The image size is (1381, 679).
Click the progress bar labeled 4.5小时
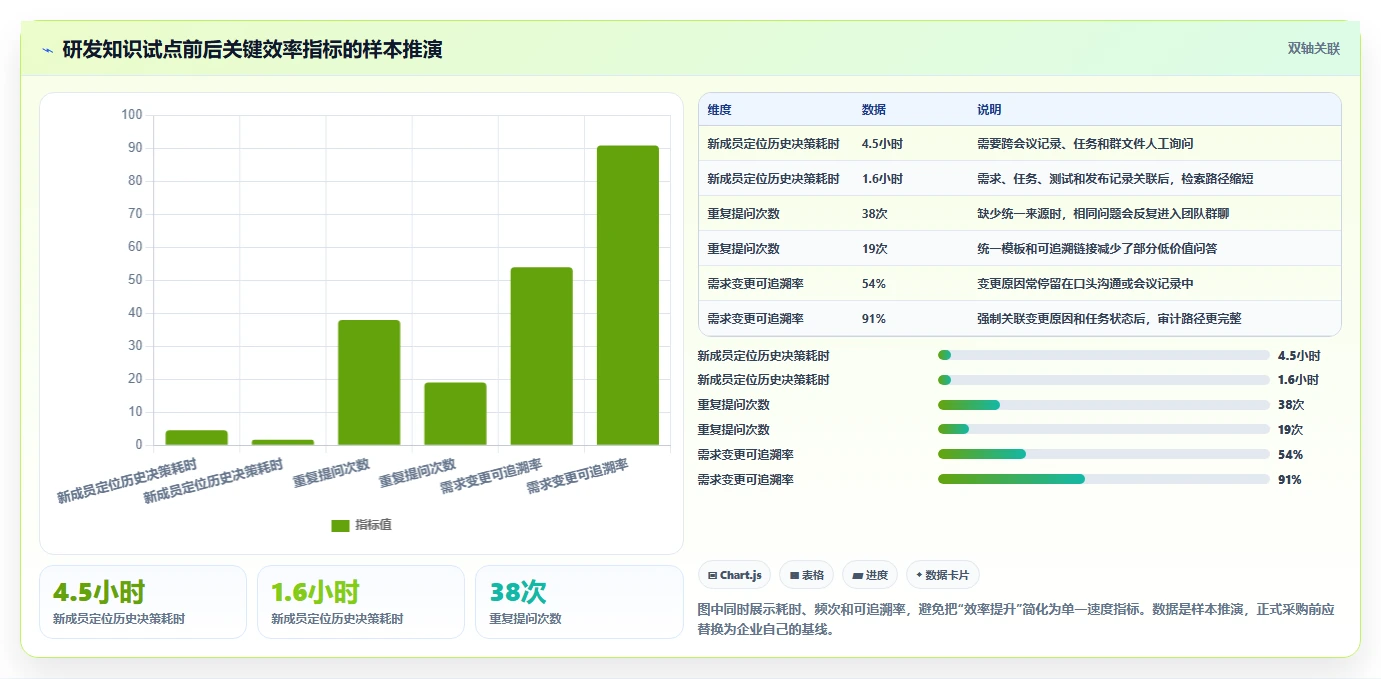[x=1103, y=355]
